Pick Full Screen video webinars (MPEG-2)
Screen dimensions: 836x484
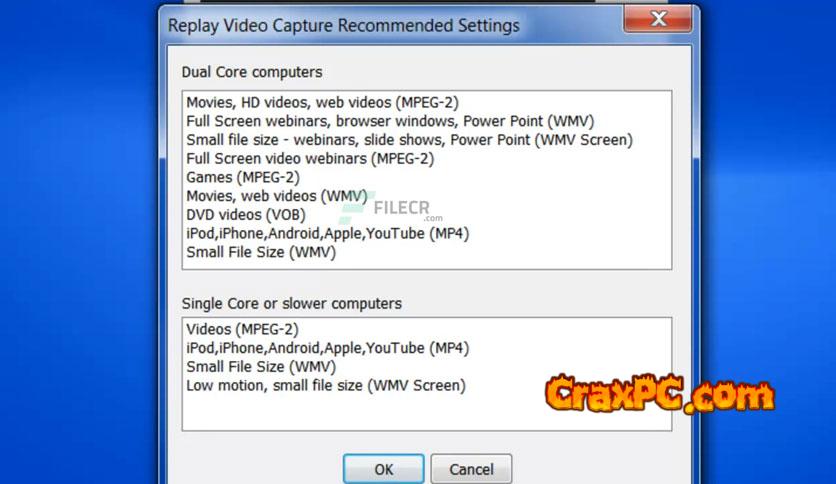310,158
